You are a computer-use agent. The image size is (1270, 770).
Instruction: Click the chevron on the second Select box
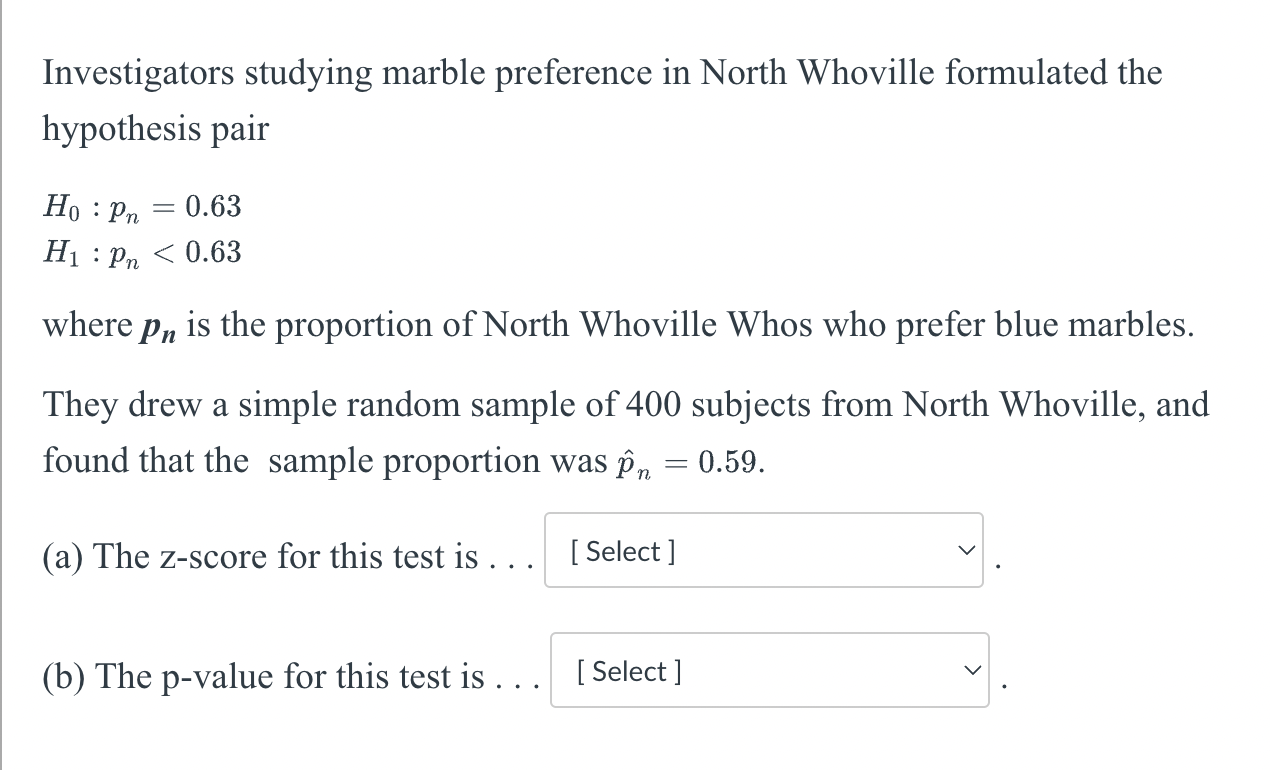(x=970, y=669)
